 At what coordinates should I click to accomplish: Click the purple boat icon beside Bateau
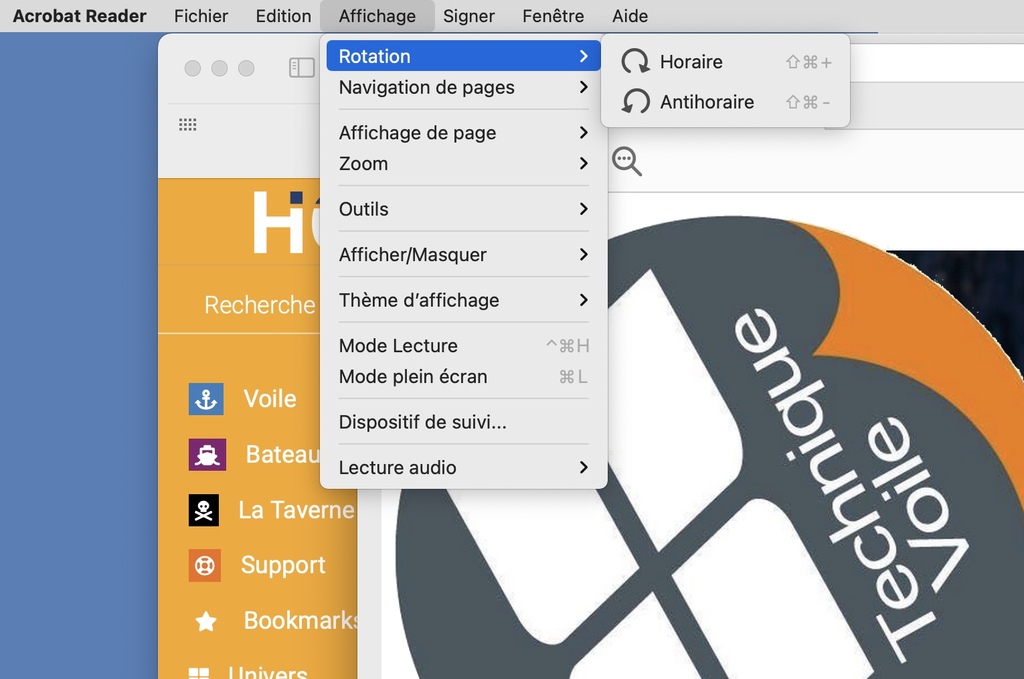click(207, 454)
